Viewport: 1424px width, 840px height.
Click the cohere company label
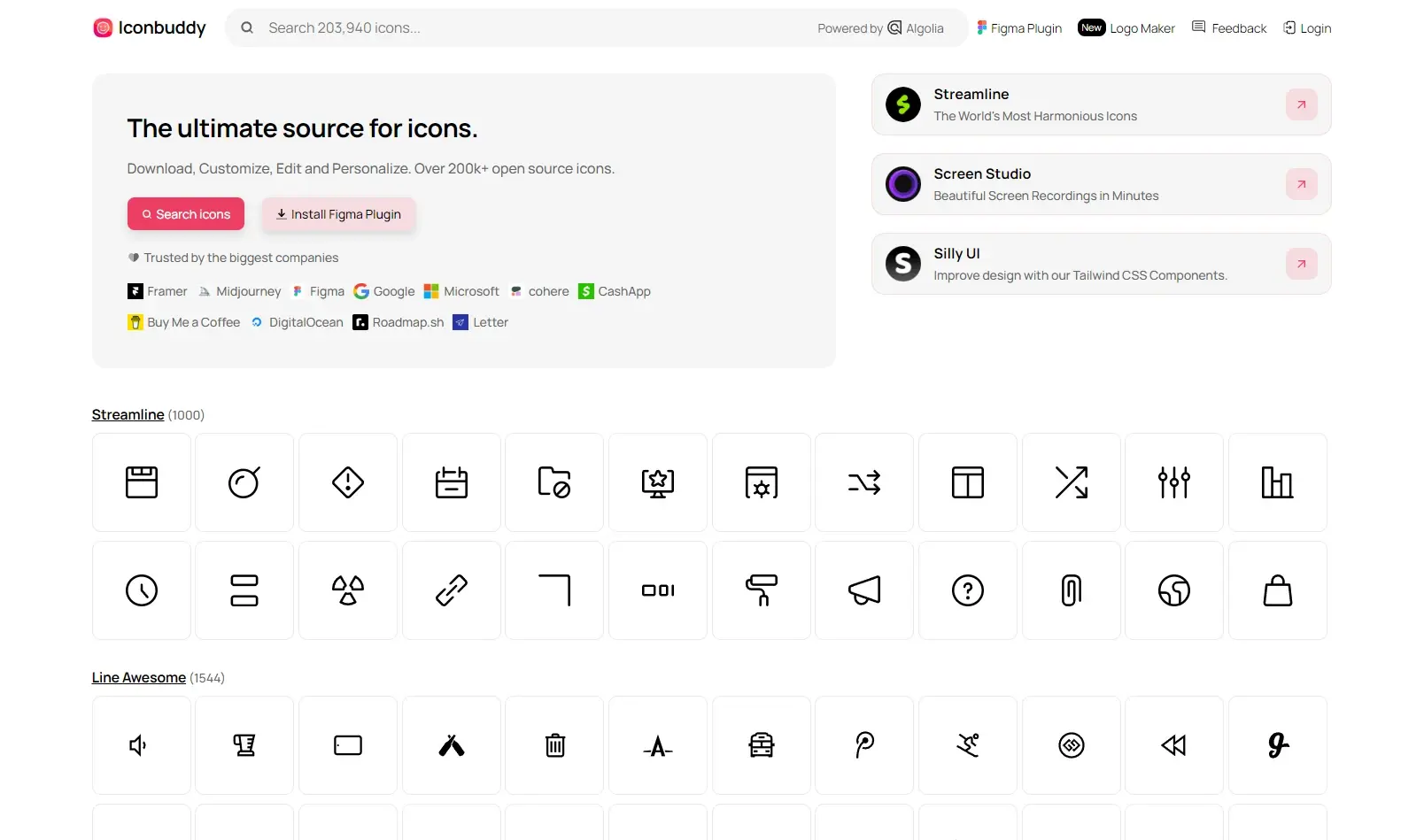click(x=539, y=291)
